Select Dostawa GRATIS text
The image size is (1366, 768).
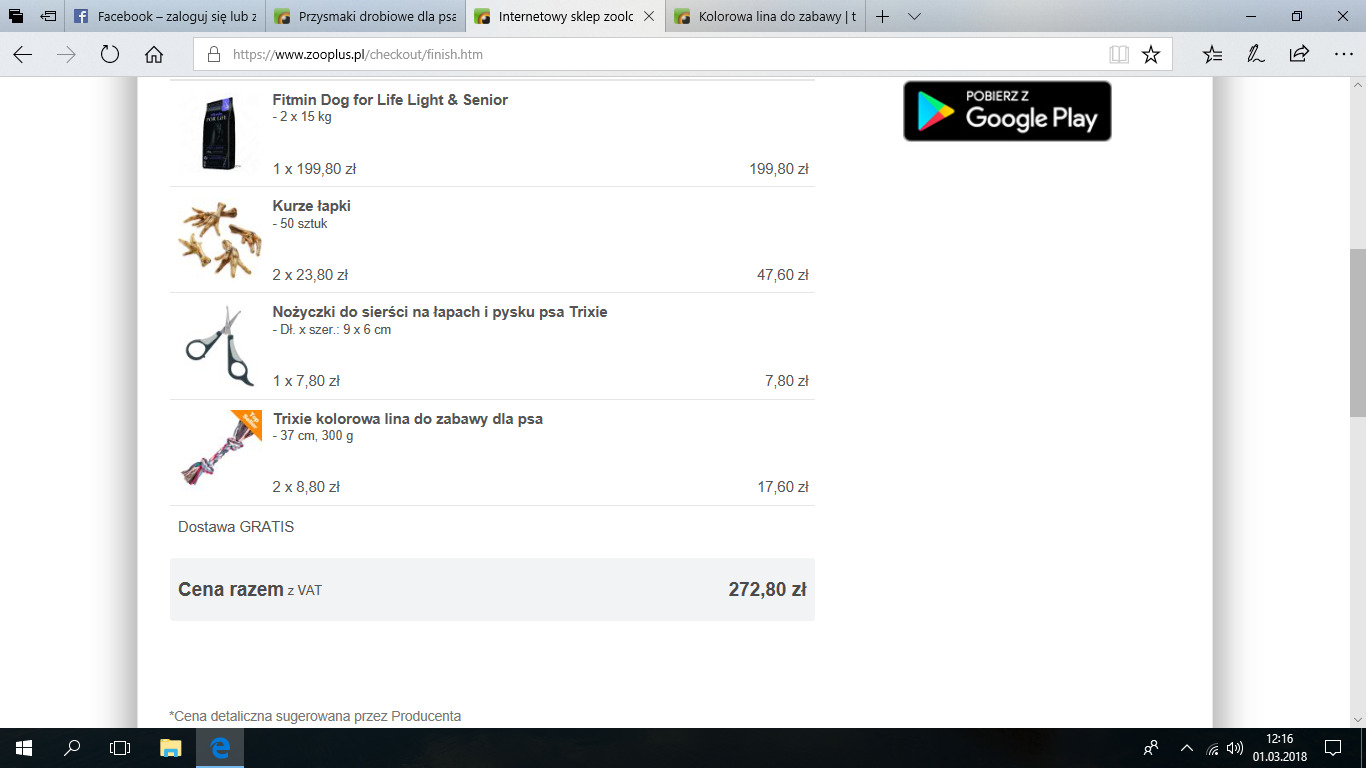pos(236,526)
